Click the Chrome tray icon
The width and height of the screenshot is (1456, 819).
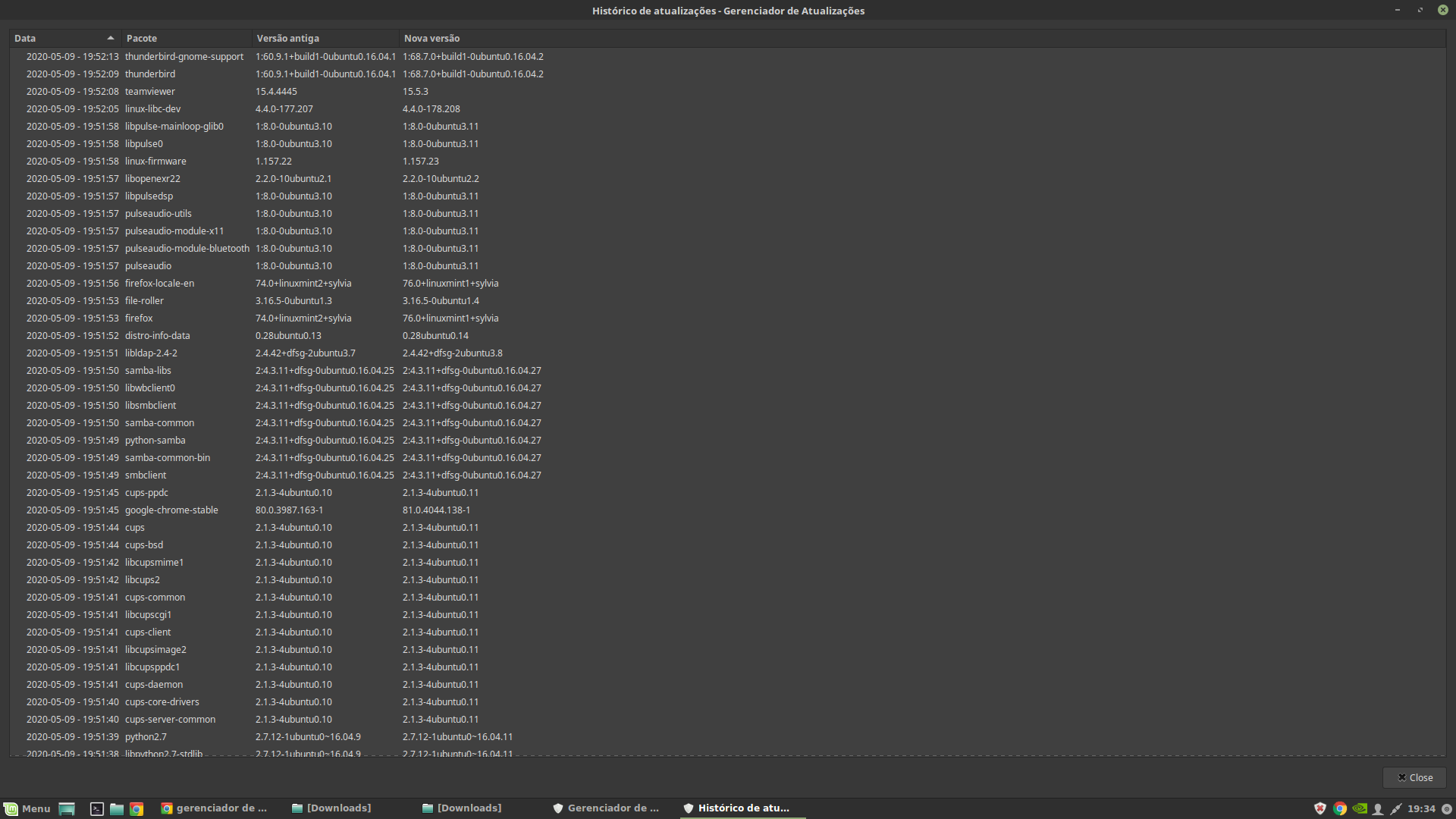tap(1340, 808)
